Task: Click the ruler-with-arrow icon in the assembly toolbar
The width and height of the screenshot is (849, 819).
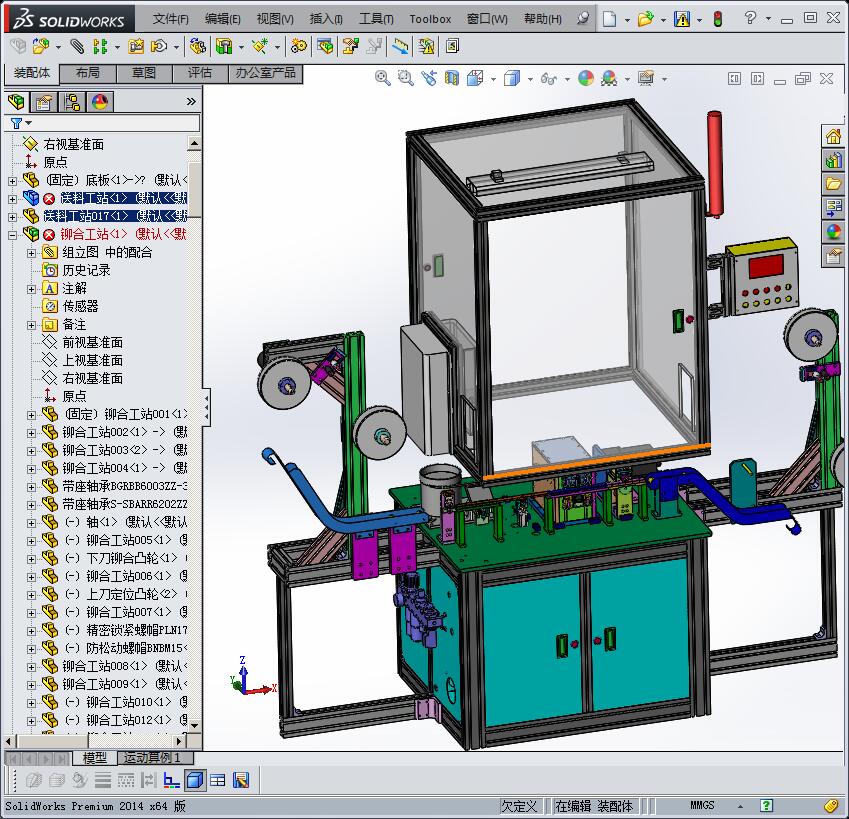Action: click(x=401, y=47)
